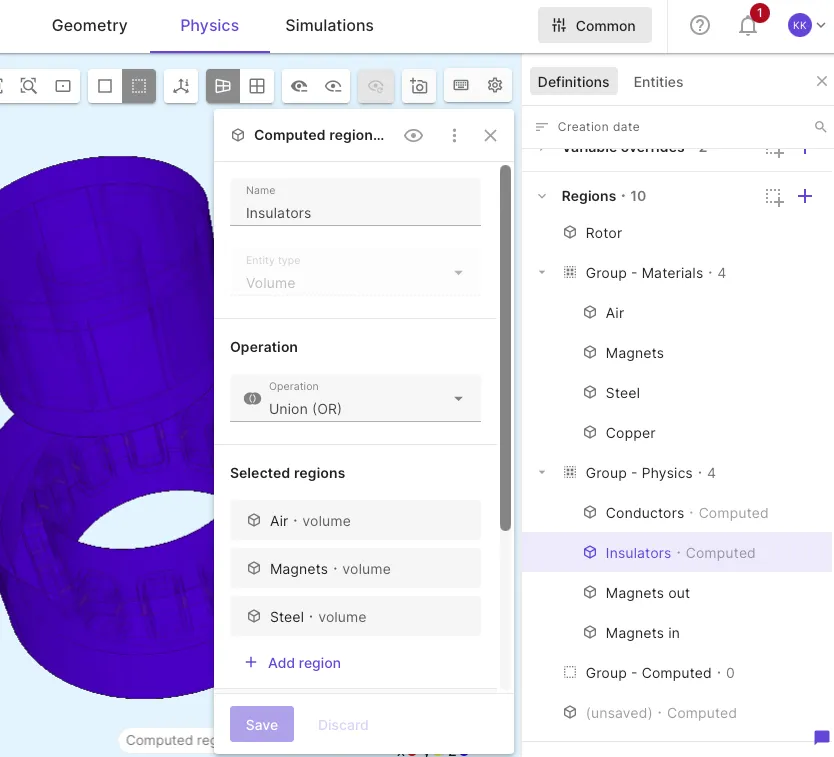The image size is (834, 757).
Task: Click the cube icon beside Rotor
Action: click(570, 232)
